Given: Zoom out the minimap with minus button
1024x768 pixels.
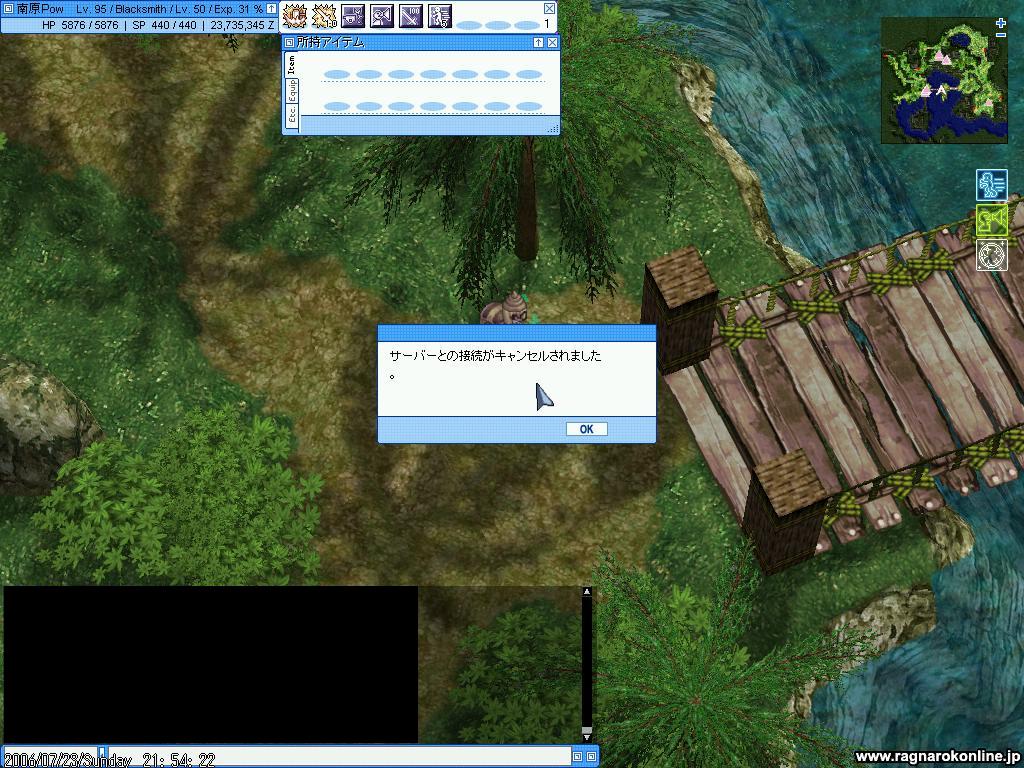Looking at the screenshot, I should pos(1001,35).
